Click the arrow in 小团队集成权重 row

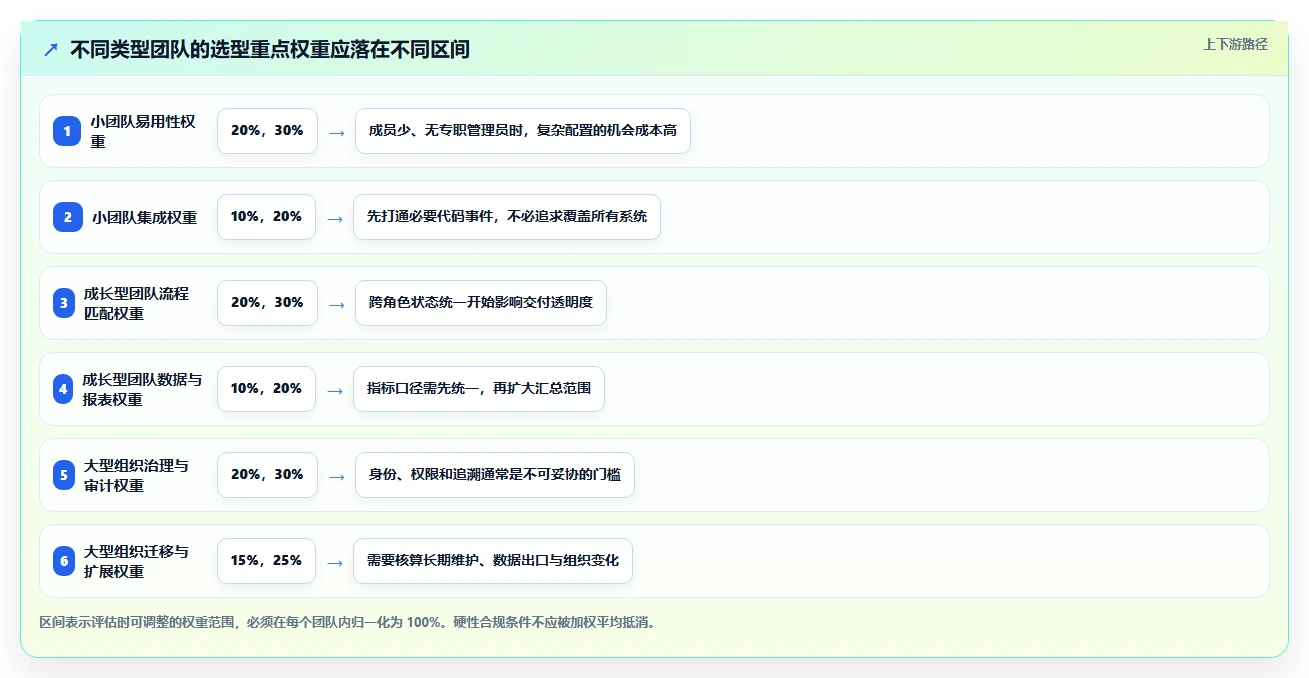[x=335, y=218]
